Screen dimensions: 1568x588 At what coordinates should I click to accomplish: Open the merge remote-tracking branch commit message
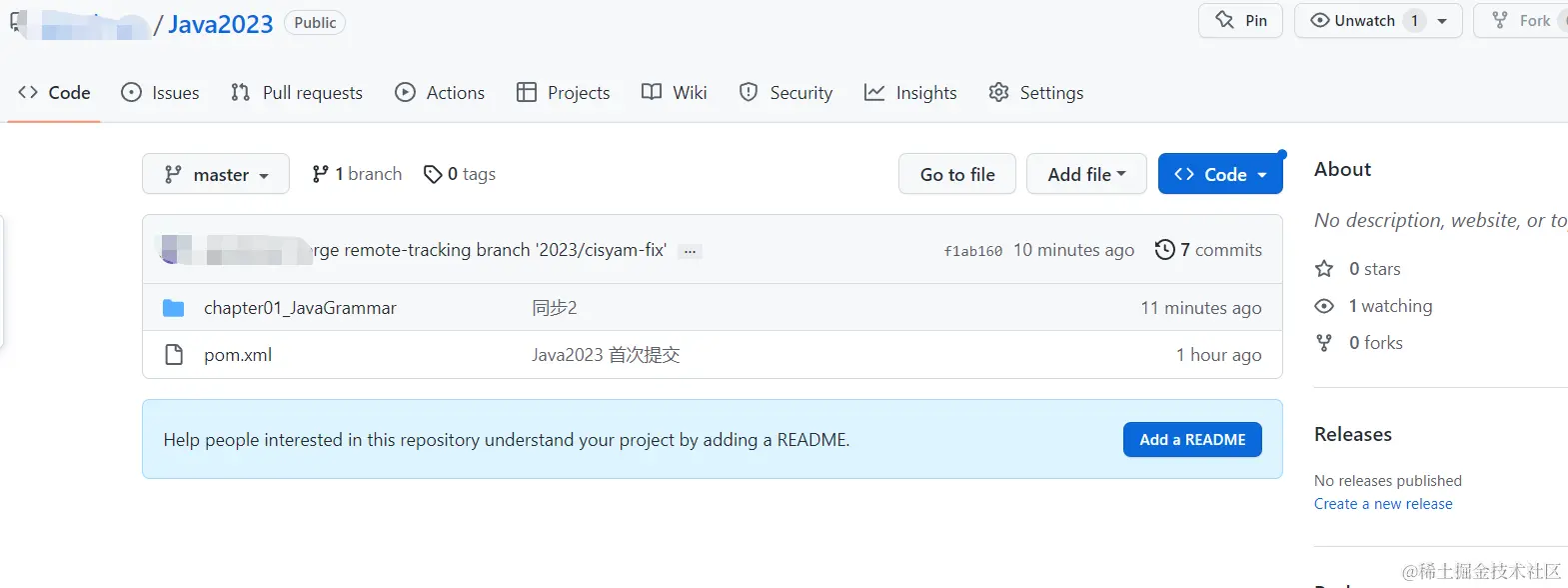(490, 250)
